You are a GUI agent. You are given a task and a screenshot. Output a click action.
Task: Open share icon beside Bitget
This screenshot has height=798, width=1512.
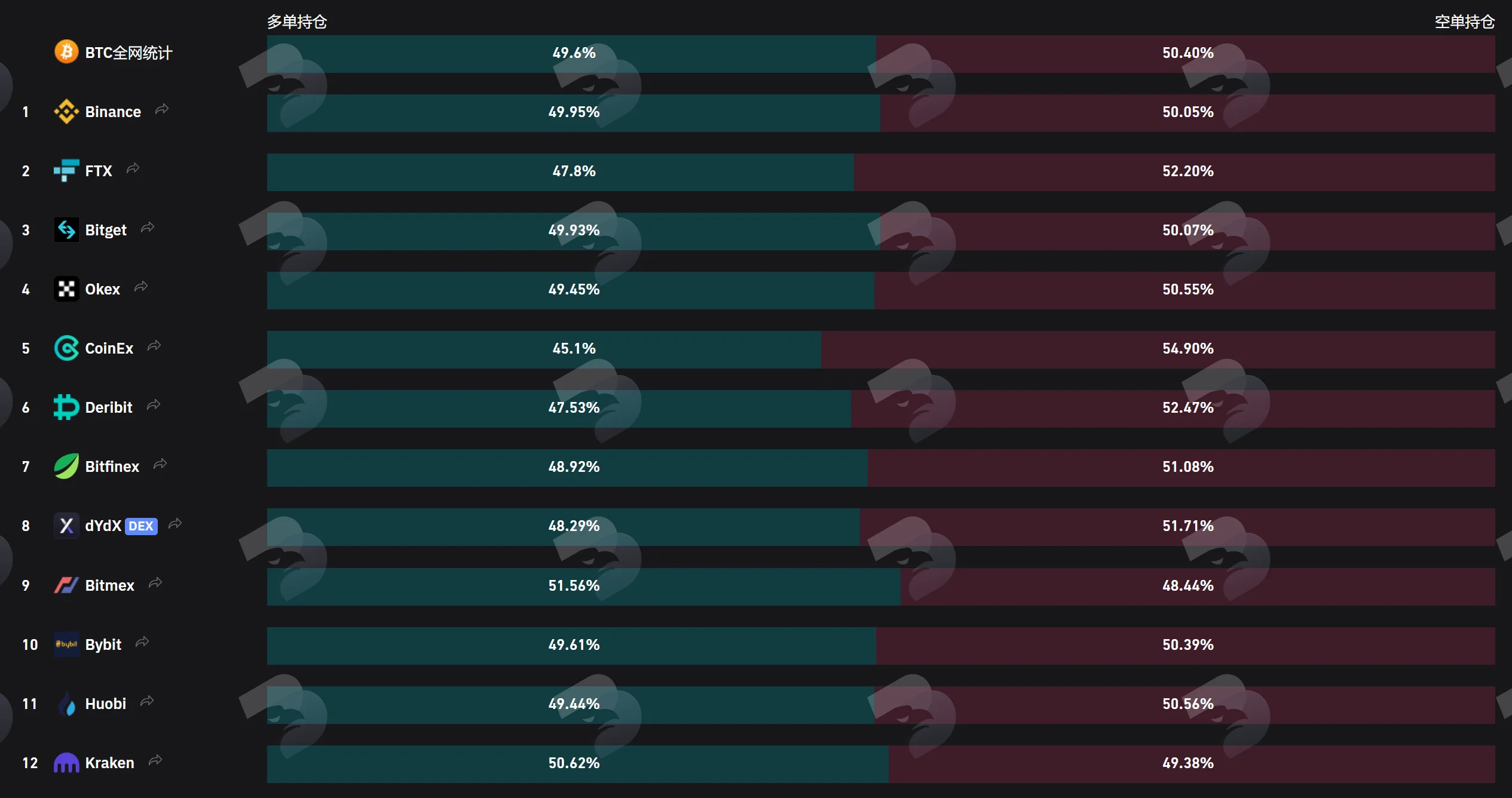click(x=148, y=228)
